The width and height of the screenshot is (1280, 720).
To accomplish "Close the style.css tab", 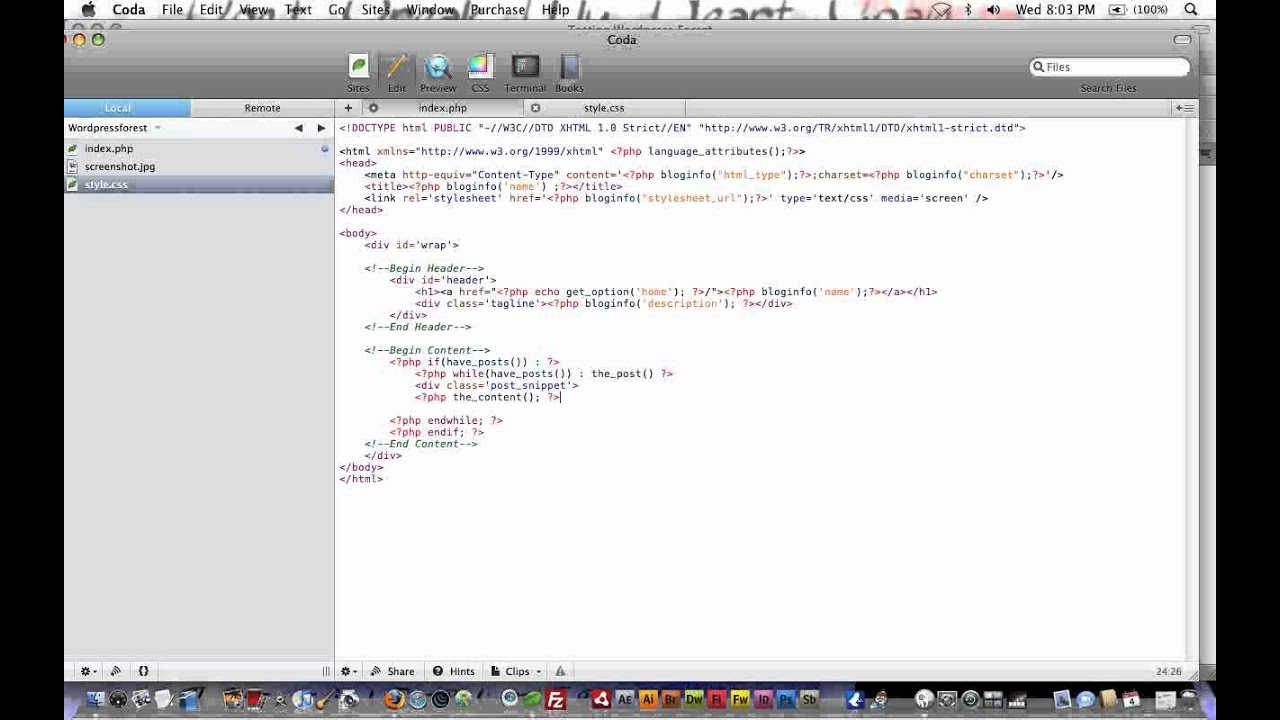I will click(535, 108).
